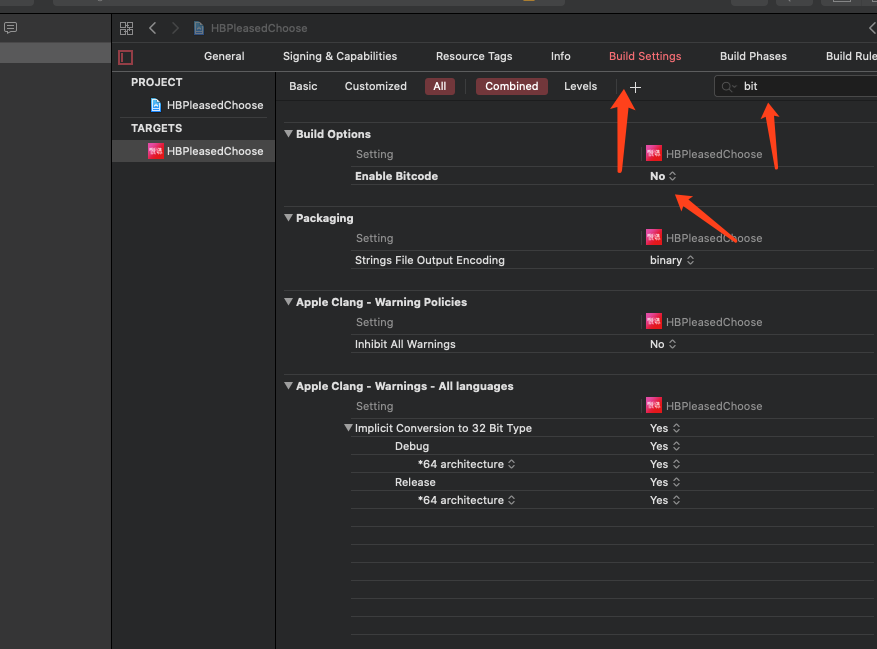This screenshot has width=877, height=649.
Task: Click target icon in Packaging column header
Action: click(653, 237)
